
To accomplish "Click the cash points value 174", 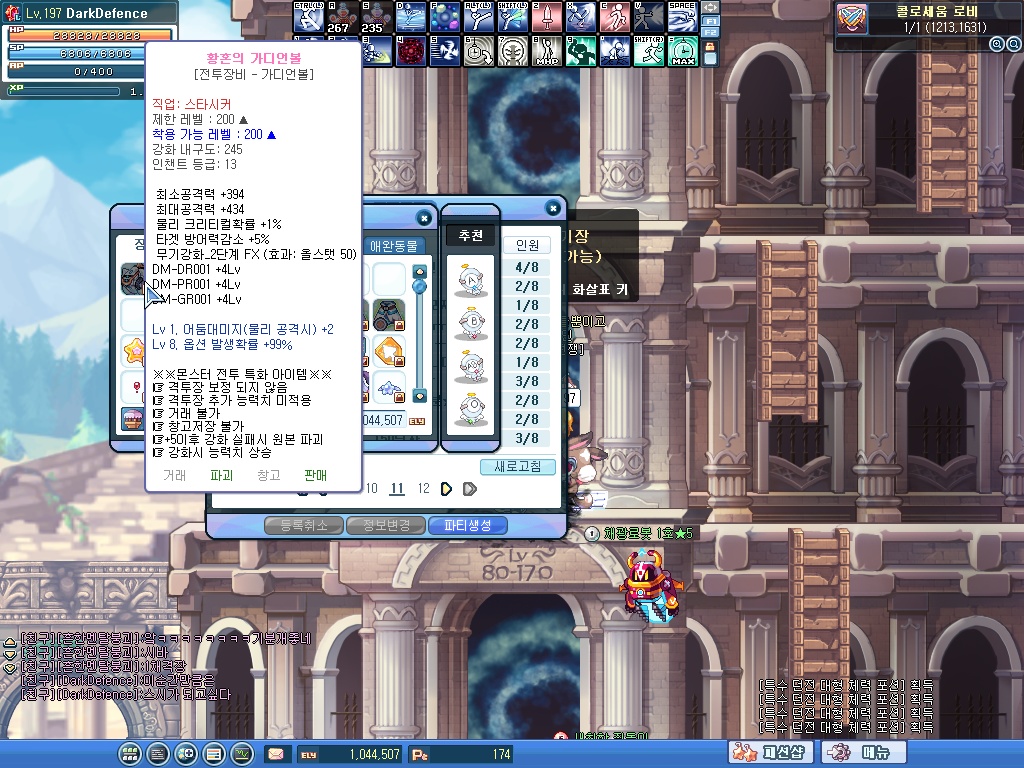I will pyautogui.click(x=502, y=754).
